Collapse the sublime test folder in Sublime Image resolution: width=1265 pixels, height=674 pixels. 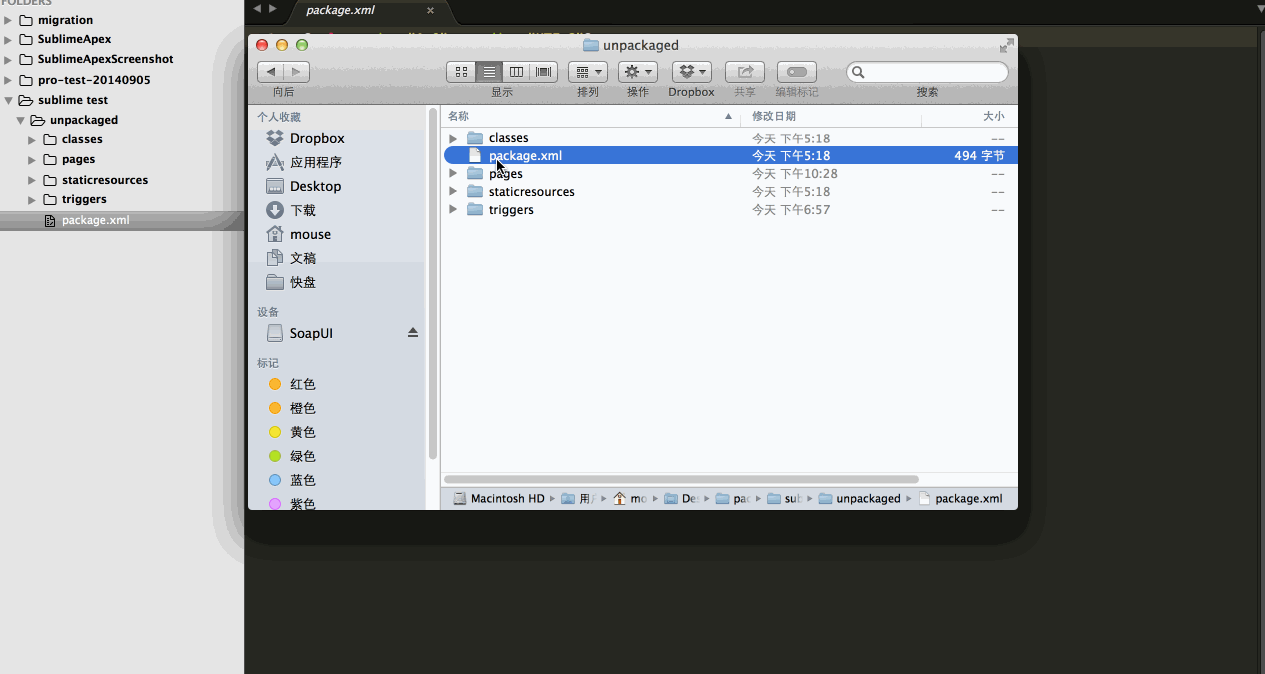tap(8, 100)
